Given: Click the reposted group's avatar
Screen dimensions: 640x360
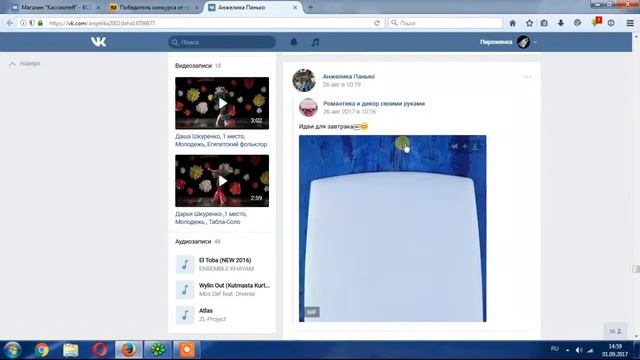Looking at the screenshot, I should (x=308, y=107).
